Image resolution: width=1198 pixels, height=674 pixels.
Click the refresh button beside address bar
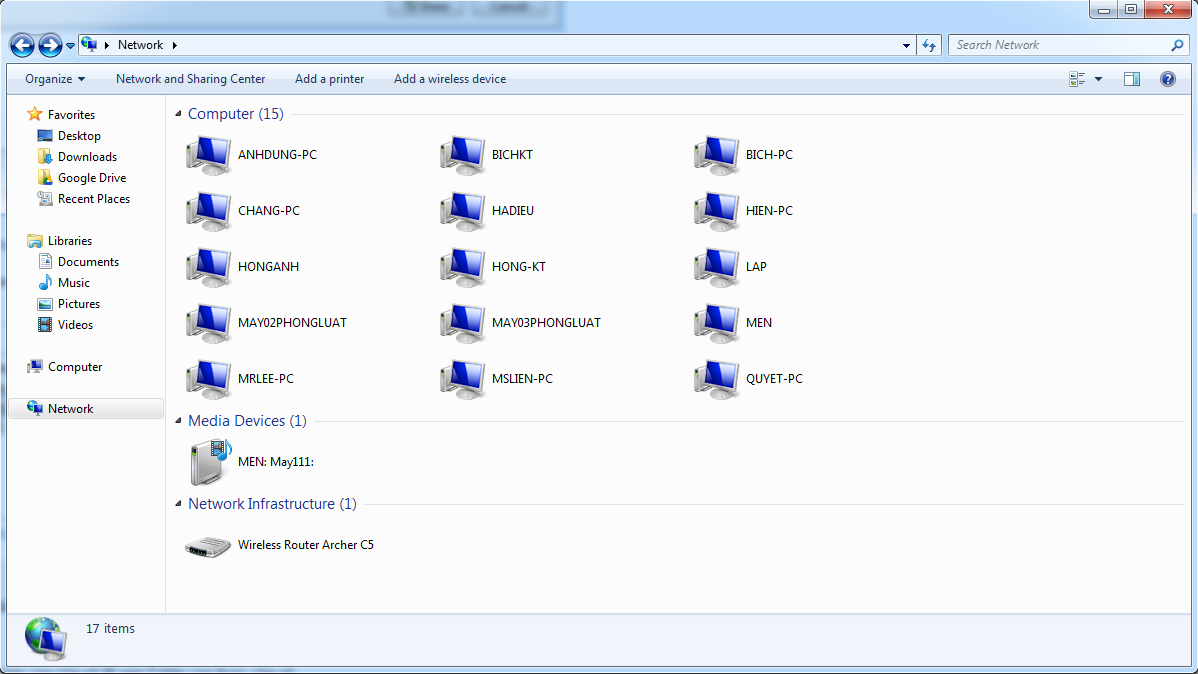(x=929, y=45)
